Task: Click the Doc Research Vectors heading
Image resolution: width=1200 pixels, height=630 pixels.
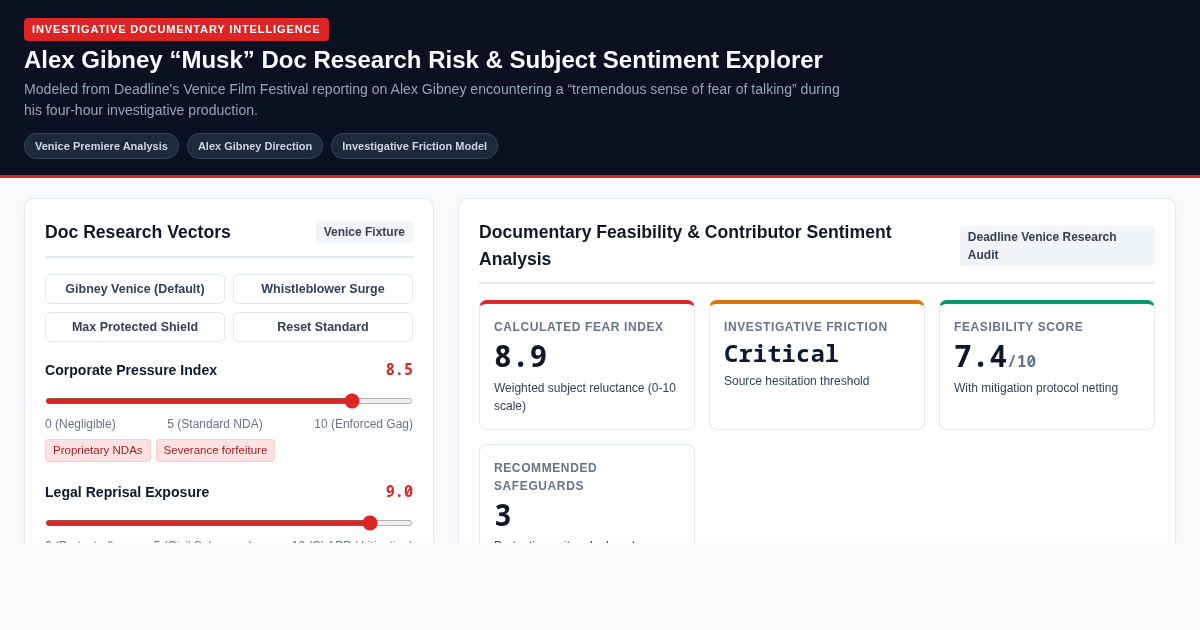Action: coord(138,232)
